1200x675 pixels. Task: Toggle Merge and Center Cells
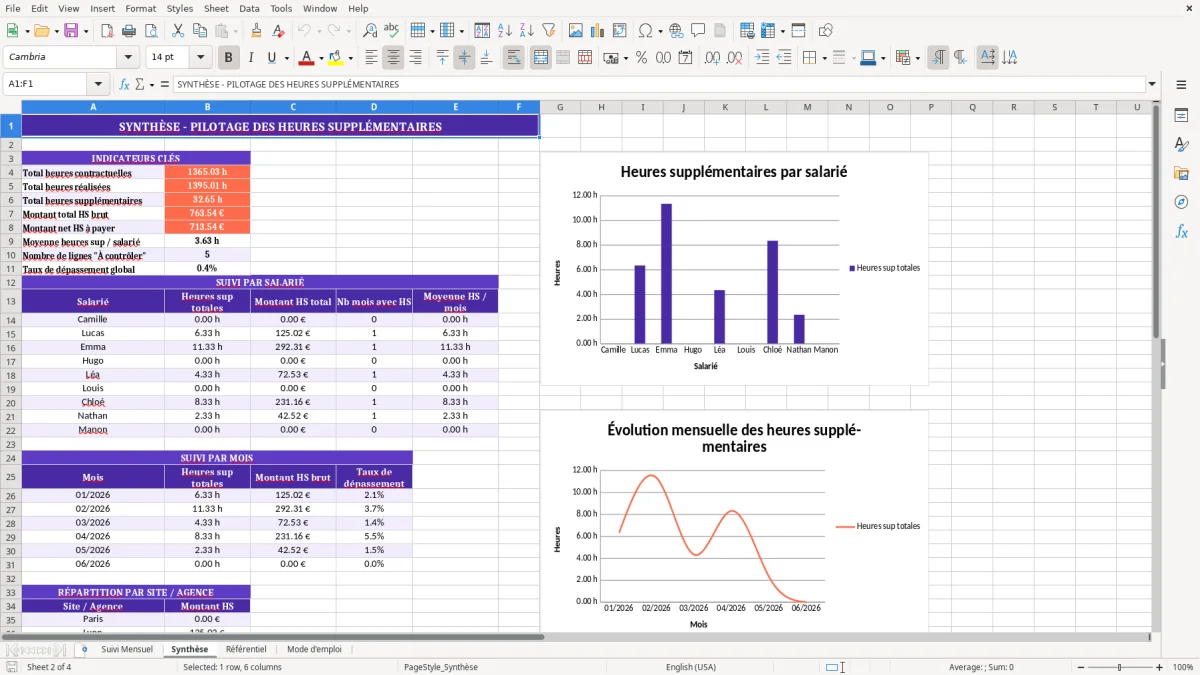pos(540,58)
